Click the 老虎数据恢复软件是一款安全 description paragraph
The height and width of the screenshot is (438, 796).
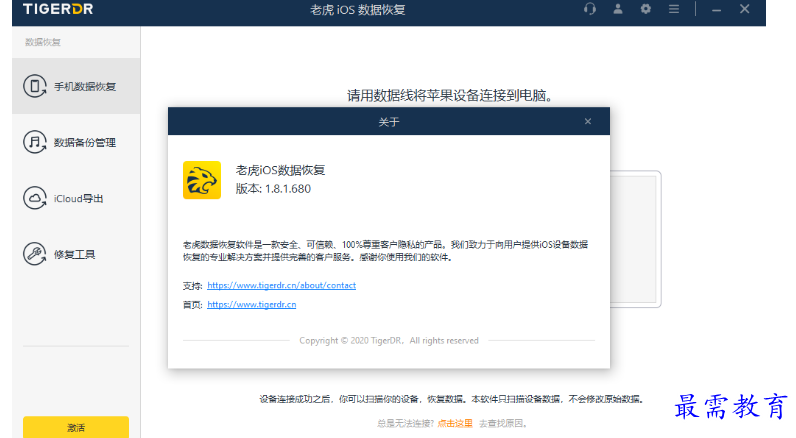point(385,251)
